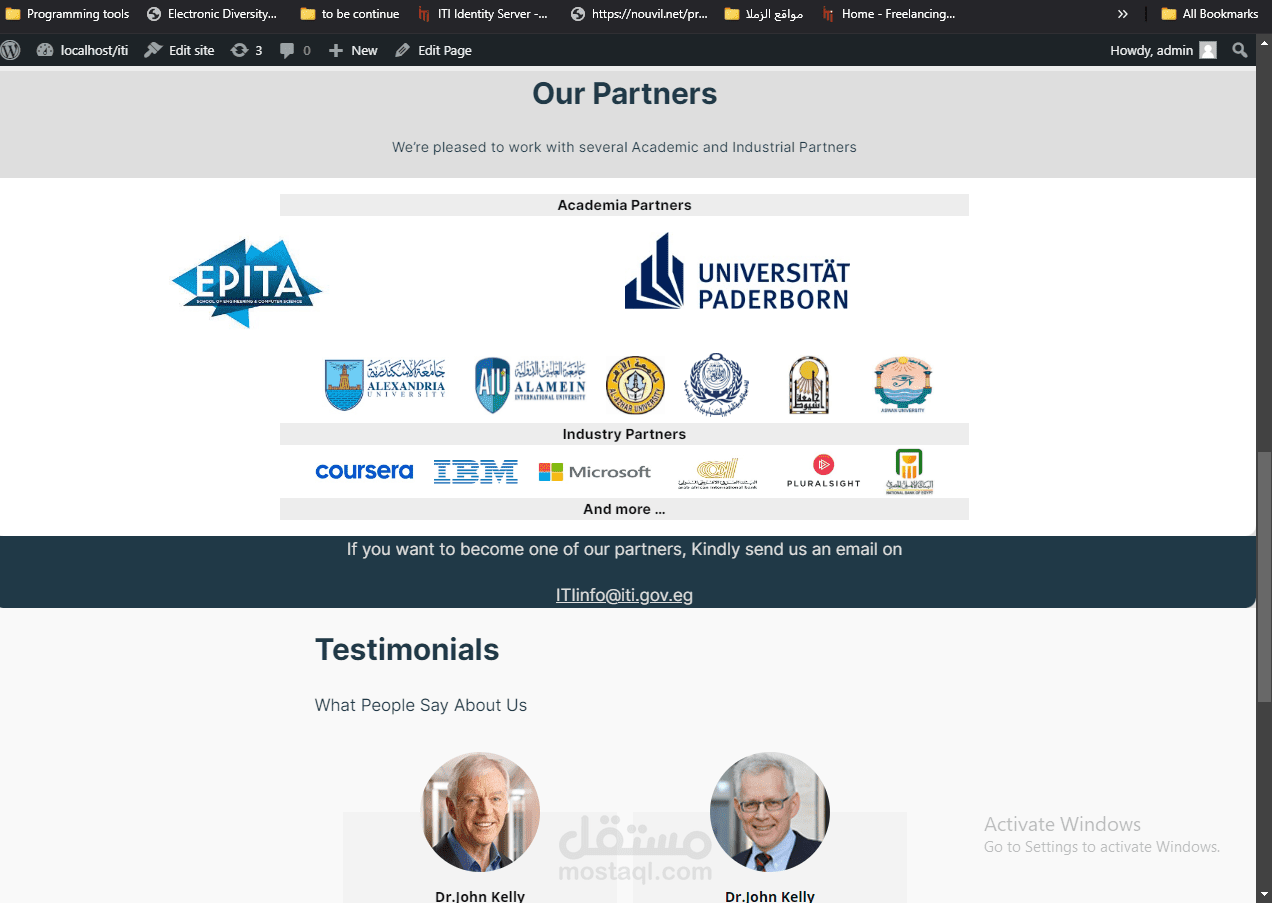This screenshot has height=903, width=1272.
Task: Click the right testimonial portrait photo
Action: coord(770,812)
